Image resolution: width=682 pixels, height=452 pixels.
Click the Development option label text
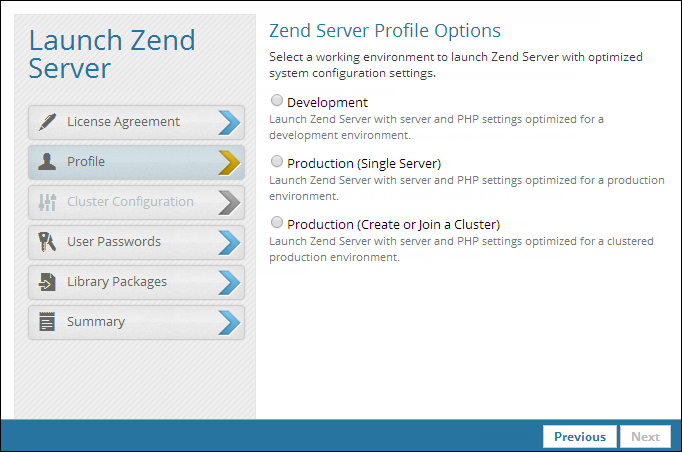tap(327, 102)
